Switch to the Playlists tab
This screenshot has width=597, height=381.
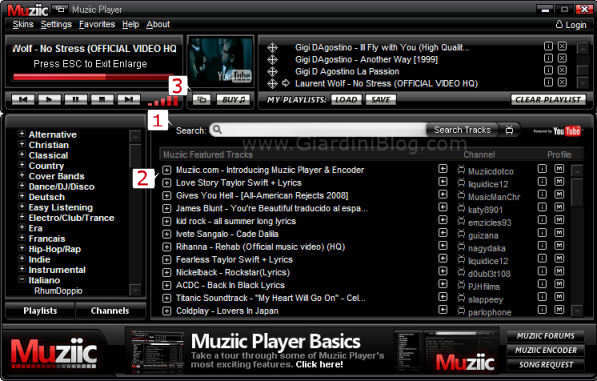pos(40,311)
